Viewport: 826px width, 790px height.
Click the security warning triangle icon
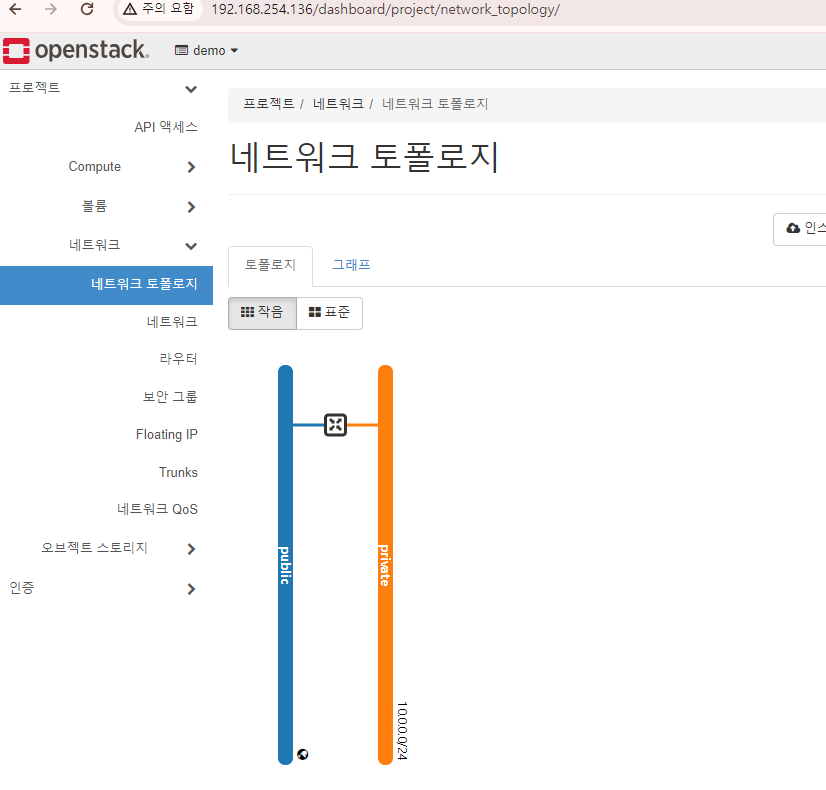tap(130, 9)
